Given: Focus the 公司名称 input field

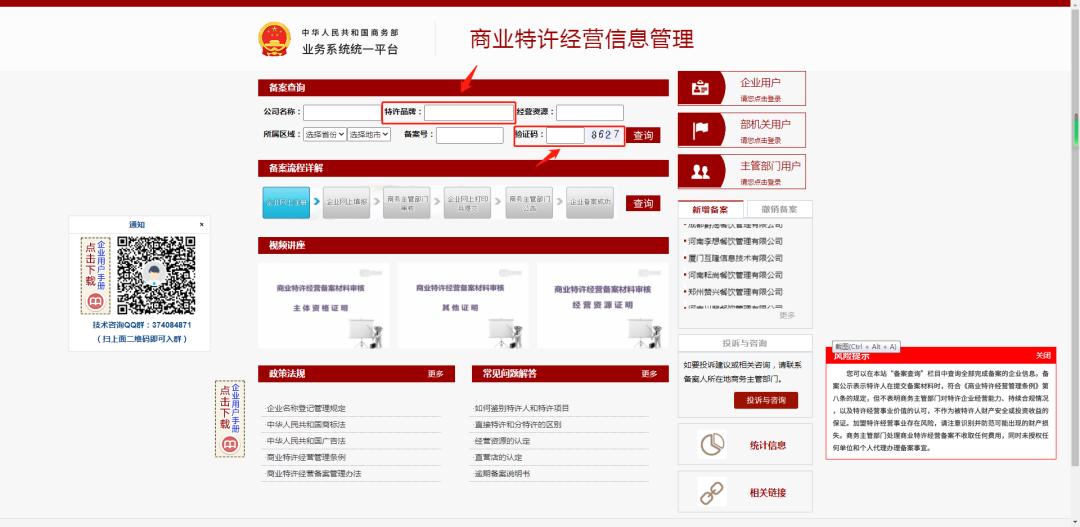Looking at the screenshot, I should [x=342, y=112].
